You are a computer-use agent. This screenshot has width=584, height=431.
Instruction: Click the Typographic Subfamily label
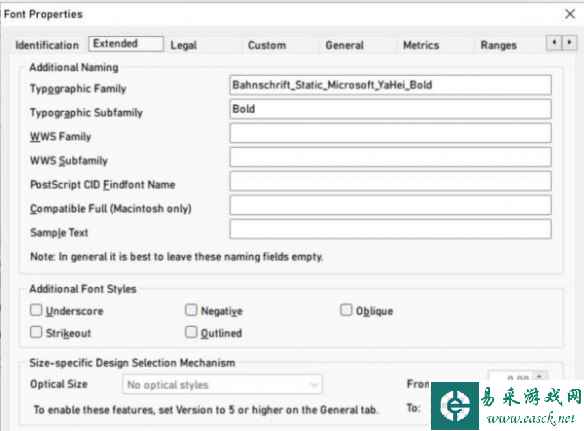[x=86, y=112]
